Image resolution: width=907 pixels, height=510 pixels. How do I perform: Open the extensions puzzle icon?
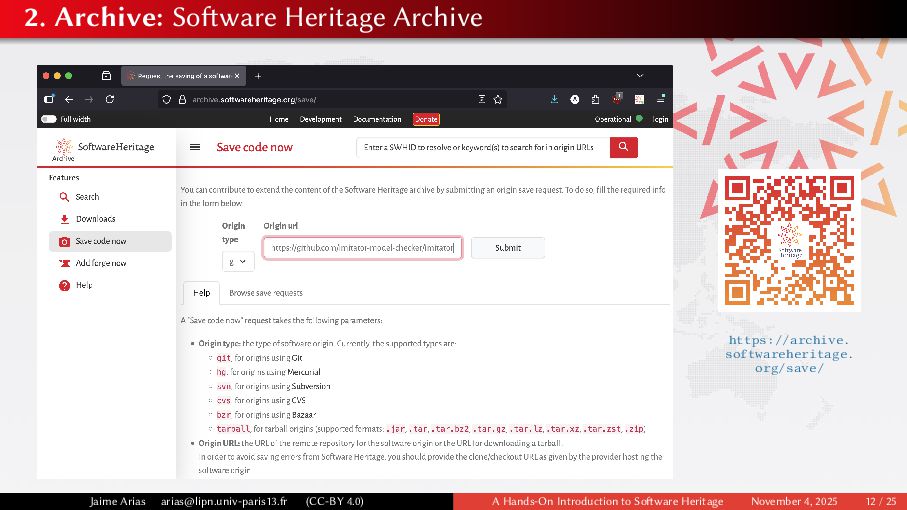tap(595, 99)
